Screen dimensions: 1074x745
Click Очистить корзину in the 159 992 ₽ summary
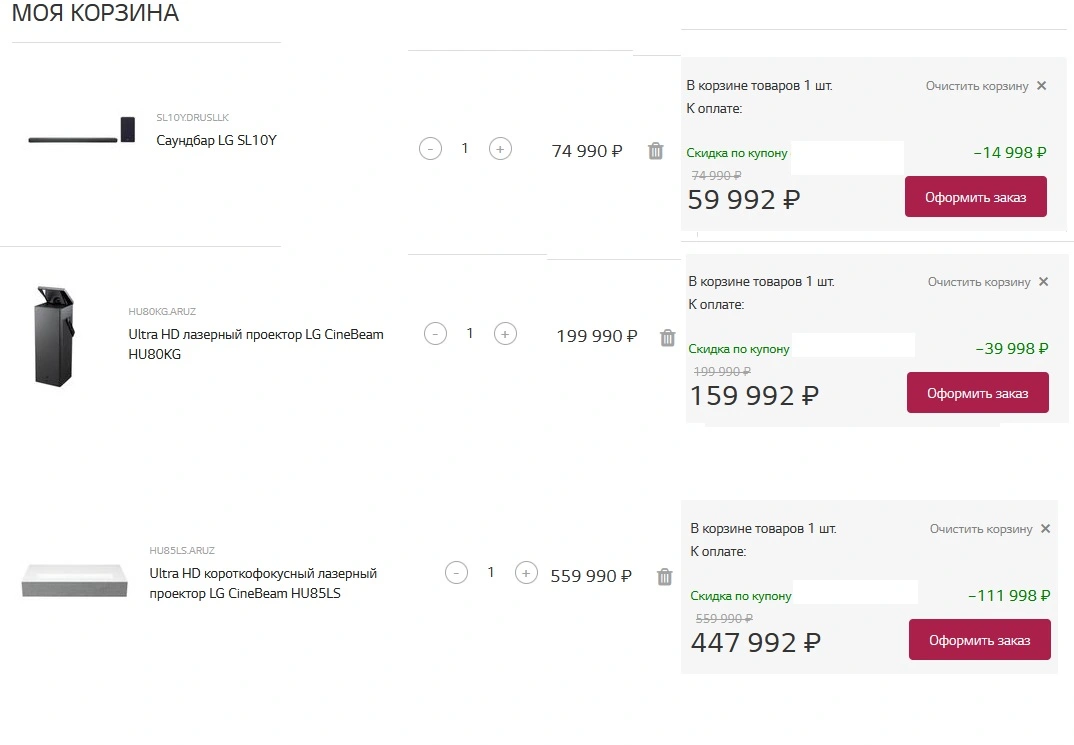click(x=979, y=281)
